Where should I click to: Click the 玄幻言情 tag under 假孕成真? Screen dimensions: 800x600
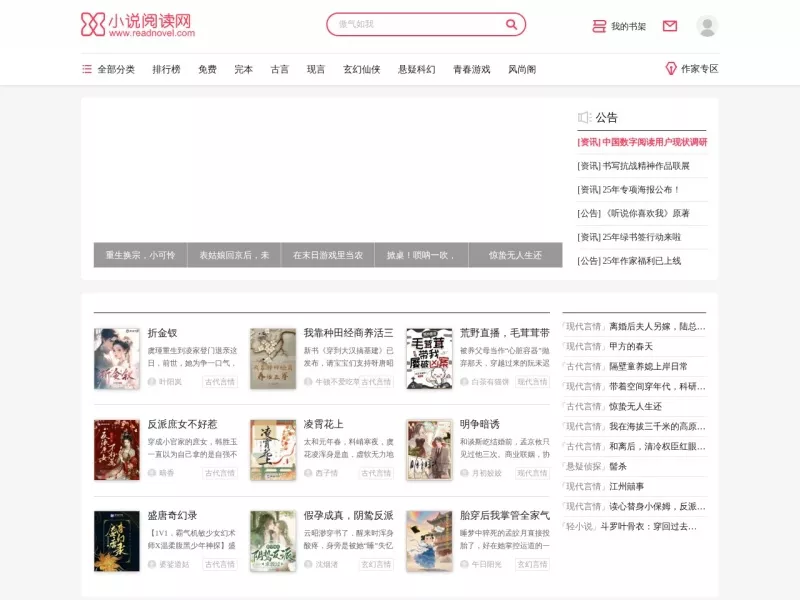[x=376, y=564]
